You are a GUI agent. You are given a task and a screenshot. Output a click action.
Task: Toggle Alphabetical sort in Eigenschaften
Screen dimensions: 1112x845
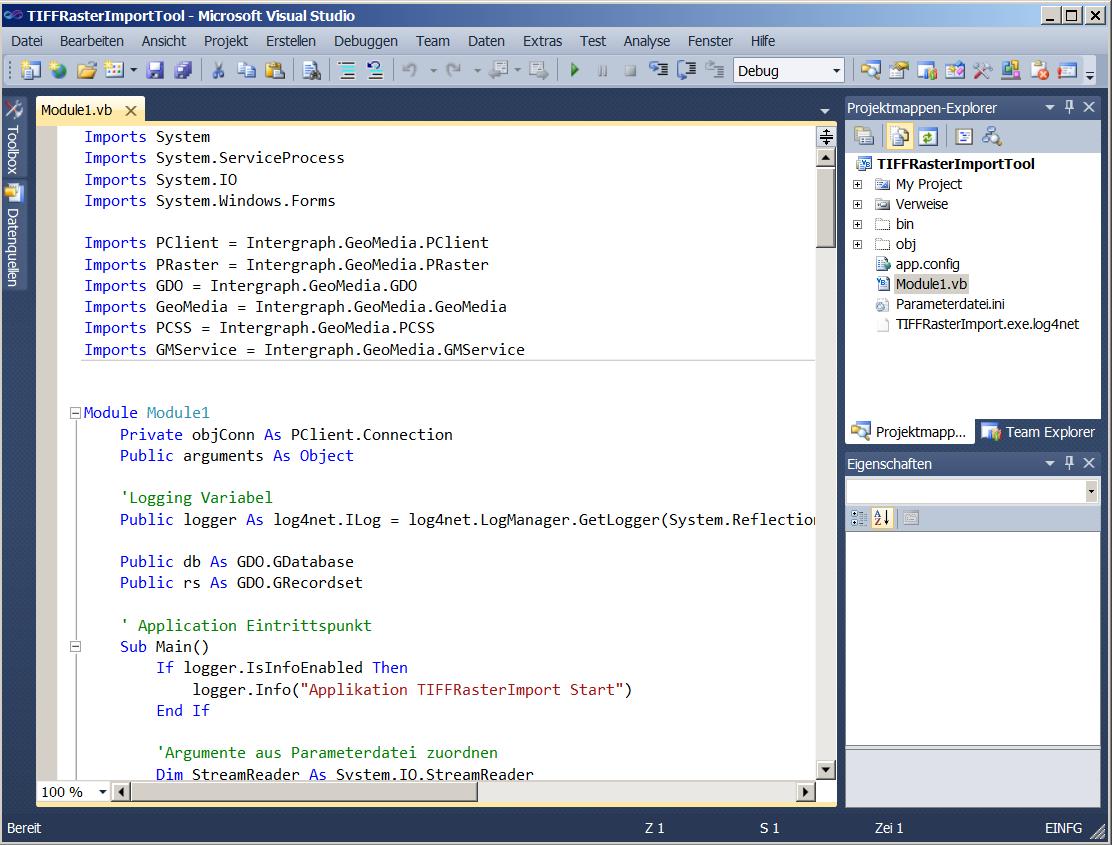click(882, 518)
